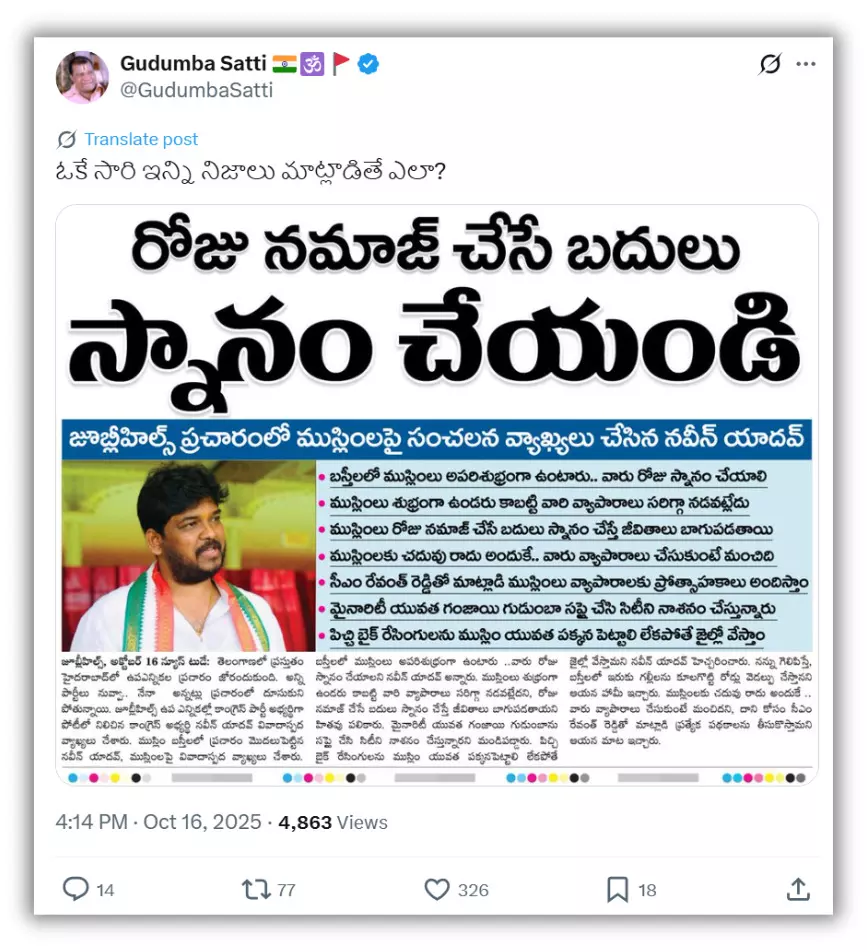Click the Translate post link
Image resolution: width=867 pixels, height=952 pixels.
141,139
